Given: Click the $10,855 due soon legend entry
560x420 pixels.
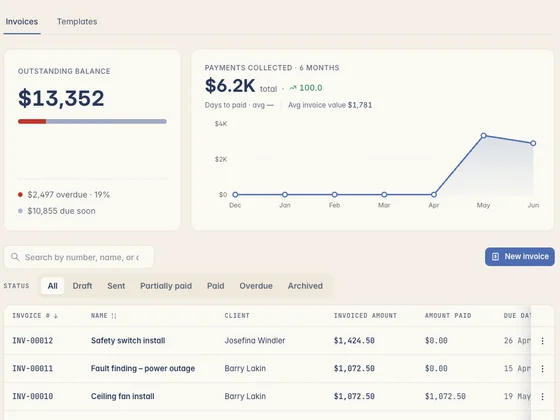Looking at the screenshot, I should click(x=57, y=211).
